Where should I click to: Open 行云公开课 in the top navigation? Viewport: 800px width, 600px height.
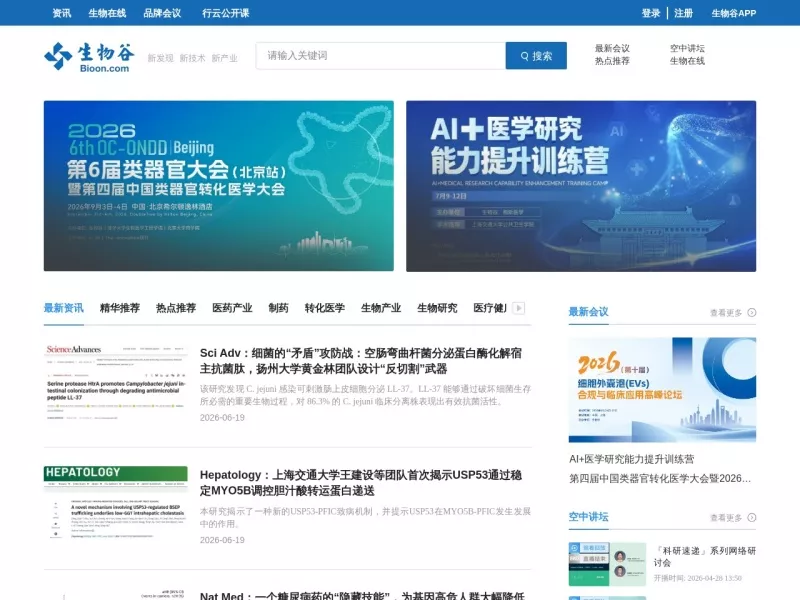pos(226,13)
